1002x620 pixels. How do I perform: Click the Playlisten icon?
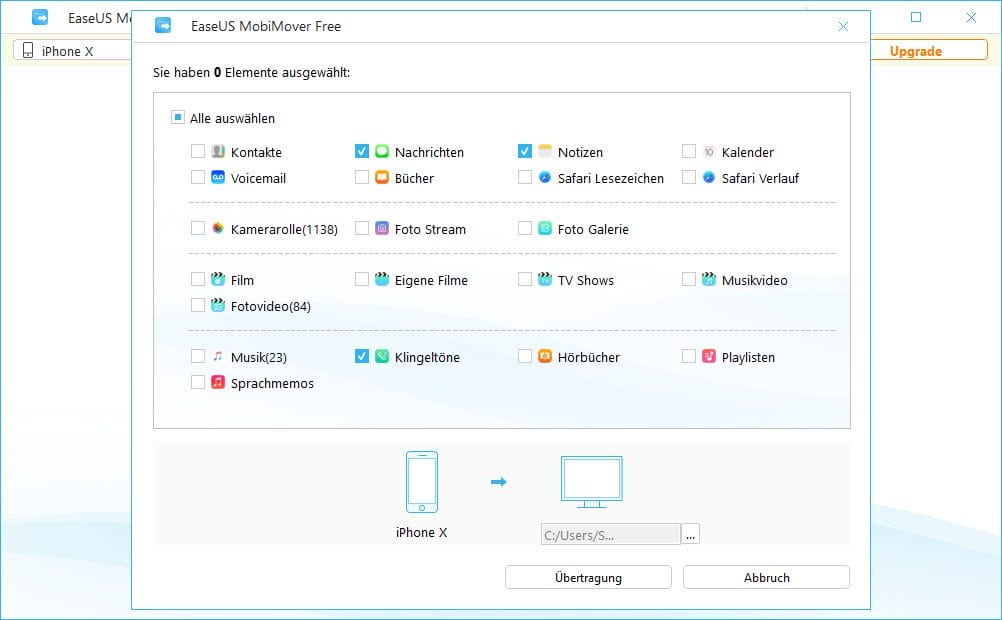pyautogui.click(x=709, y=357)
